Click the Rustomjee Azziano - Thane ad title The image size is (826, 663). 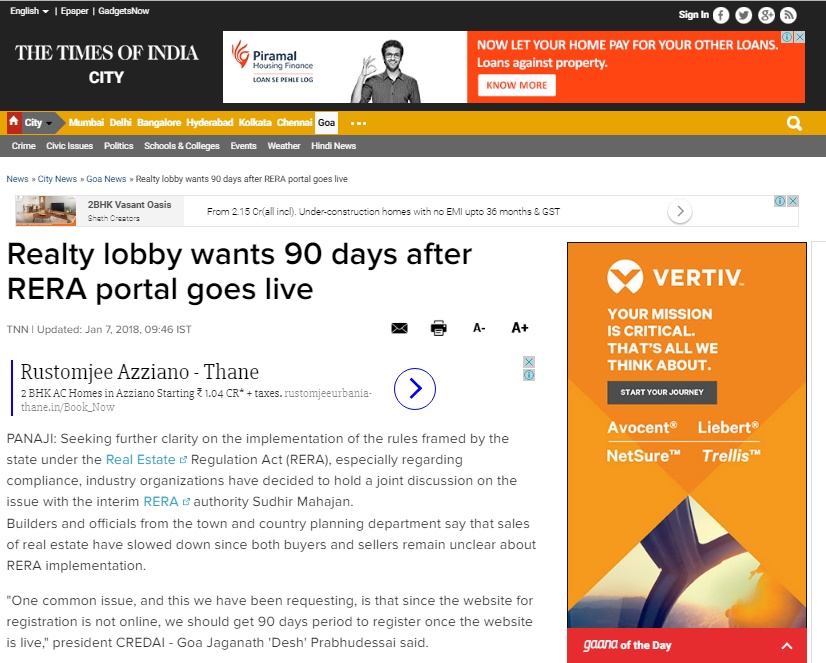(x=140, y=372)
